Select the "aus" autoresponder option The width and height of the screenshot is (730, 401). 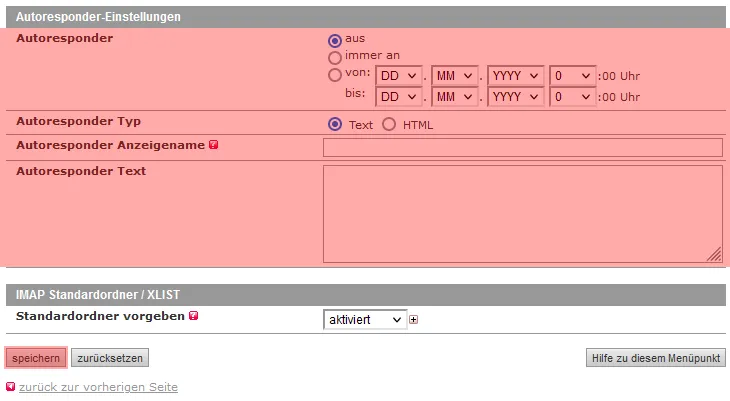[x=335, y=40]
